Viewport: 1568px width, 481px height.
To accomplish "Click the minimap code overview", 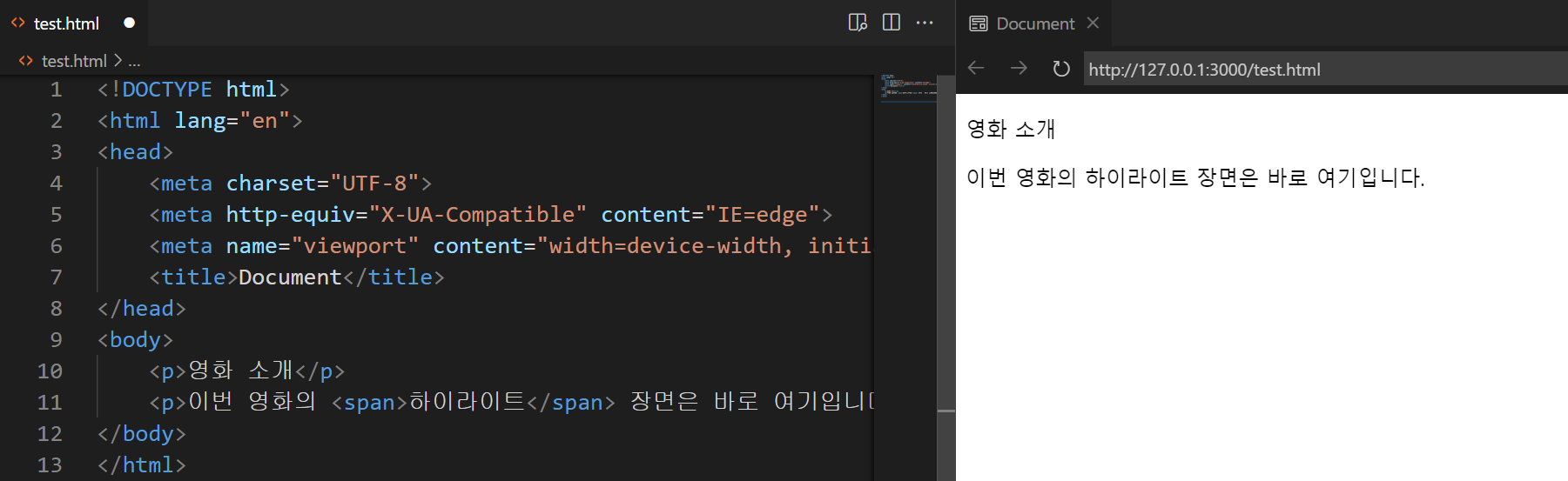I will (908, 87).
